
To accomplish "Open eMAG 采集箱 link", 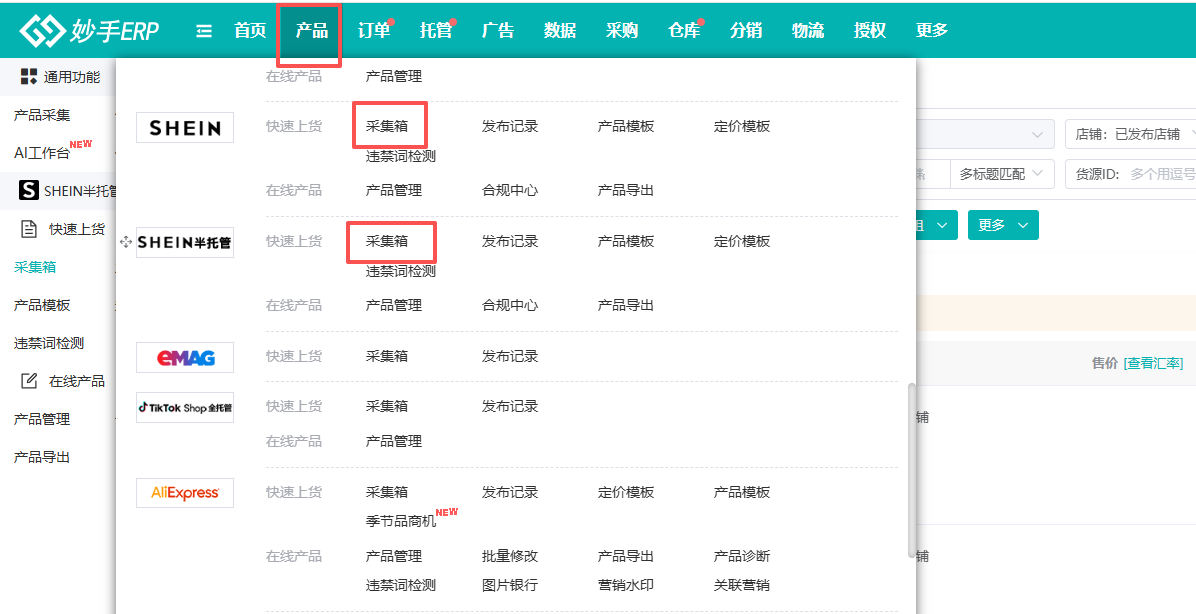I will tap(387, 356).
